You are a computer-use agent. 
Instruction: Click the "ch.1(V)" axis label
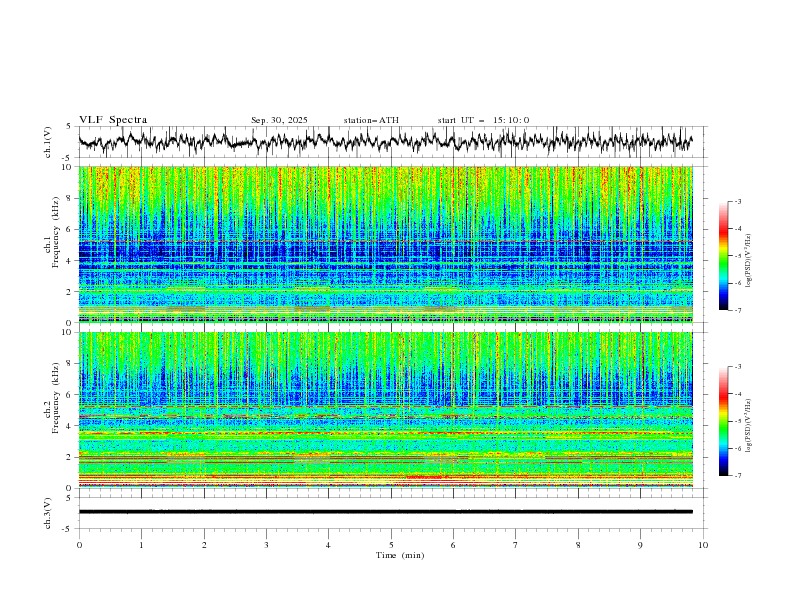(x=48, y=142)
